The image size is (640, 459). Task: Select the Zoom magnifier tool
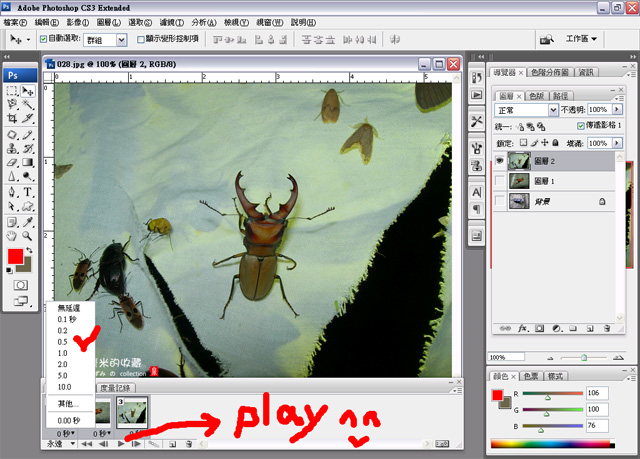coord(27,237)
